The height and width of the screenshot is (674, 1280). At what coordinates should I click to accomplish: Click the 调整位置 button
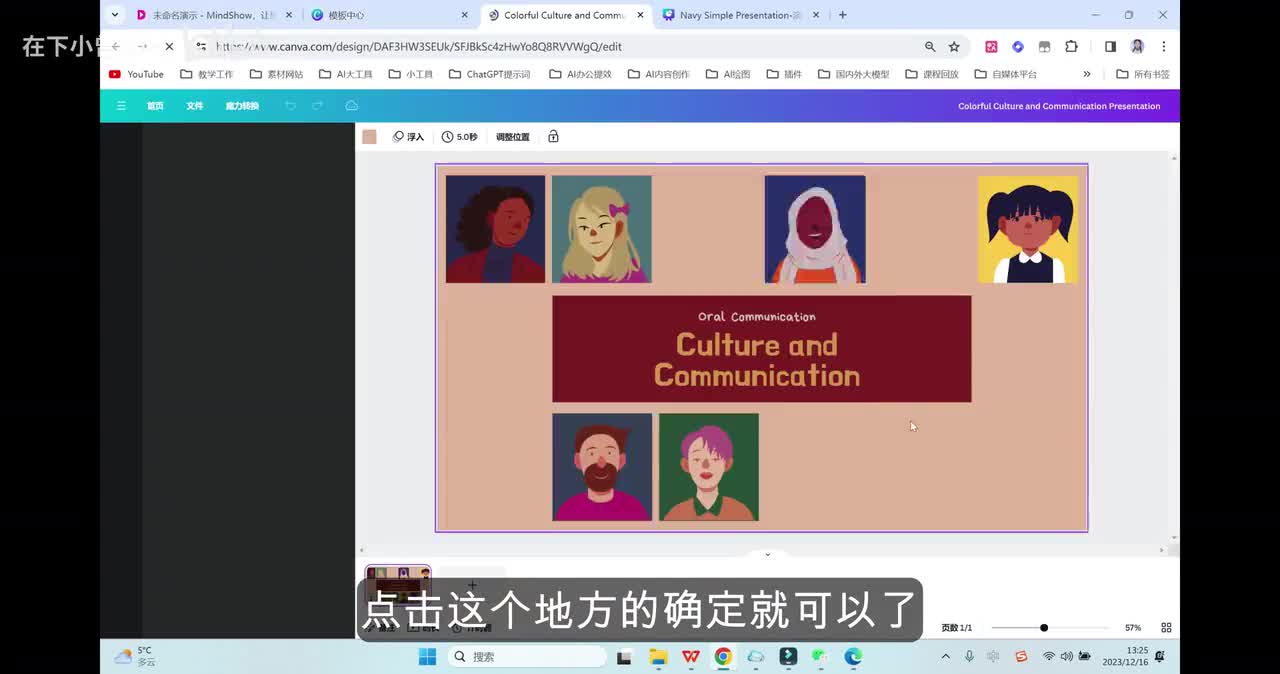512,137
